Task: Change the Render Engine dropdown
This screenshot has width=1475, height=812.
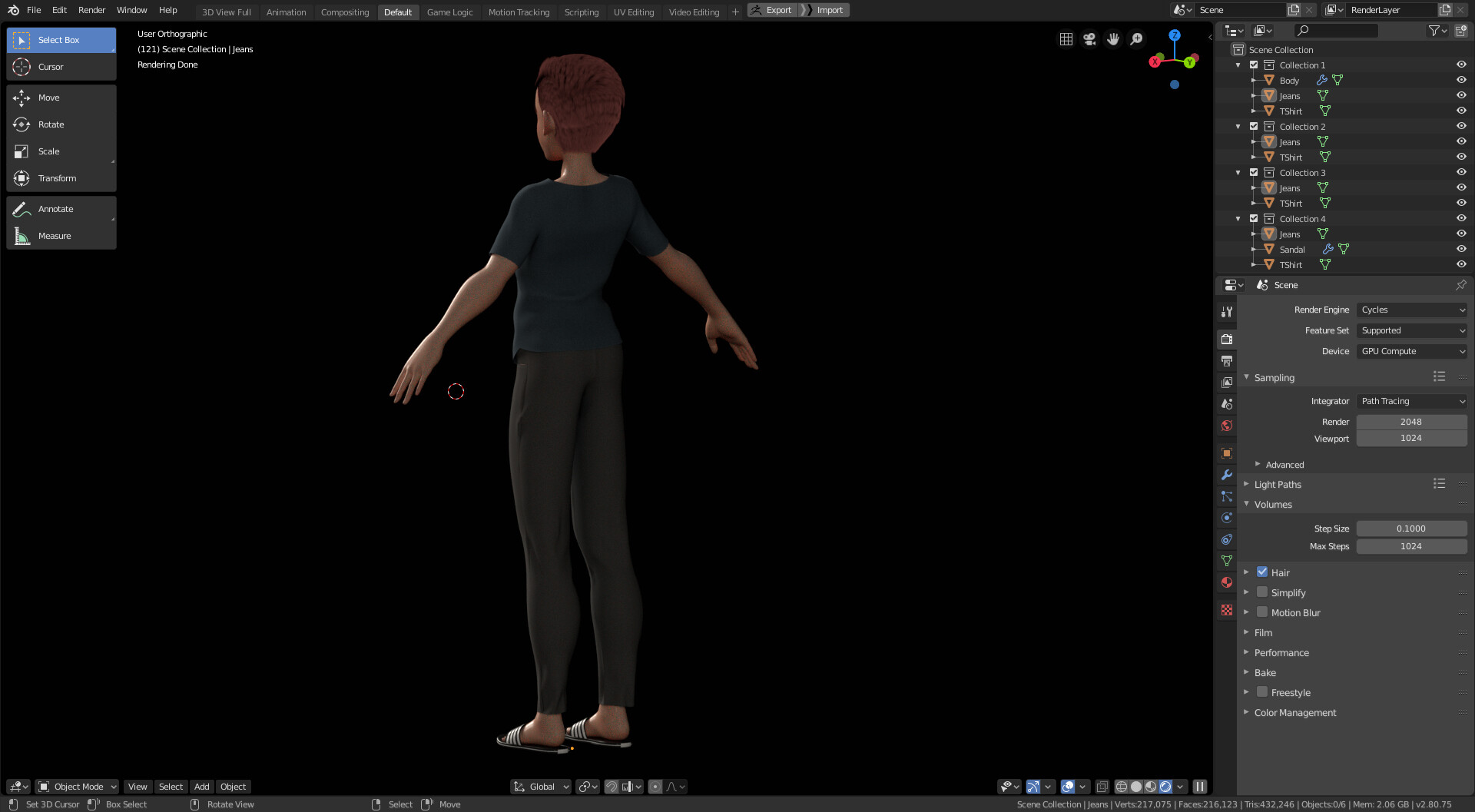Action: click(1411, 310)
